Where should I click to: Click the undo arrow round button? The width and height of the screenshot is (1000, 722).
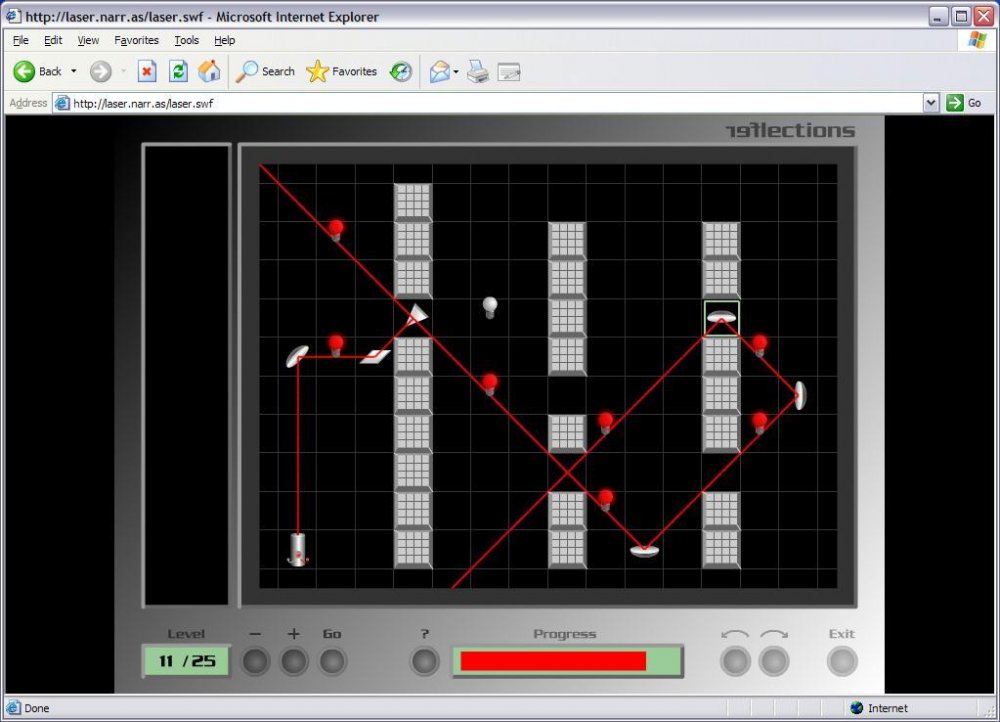tap(735, 661)
